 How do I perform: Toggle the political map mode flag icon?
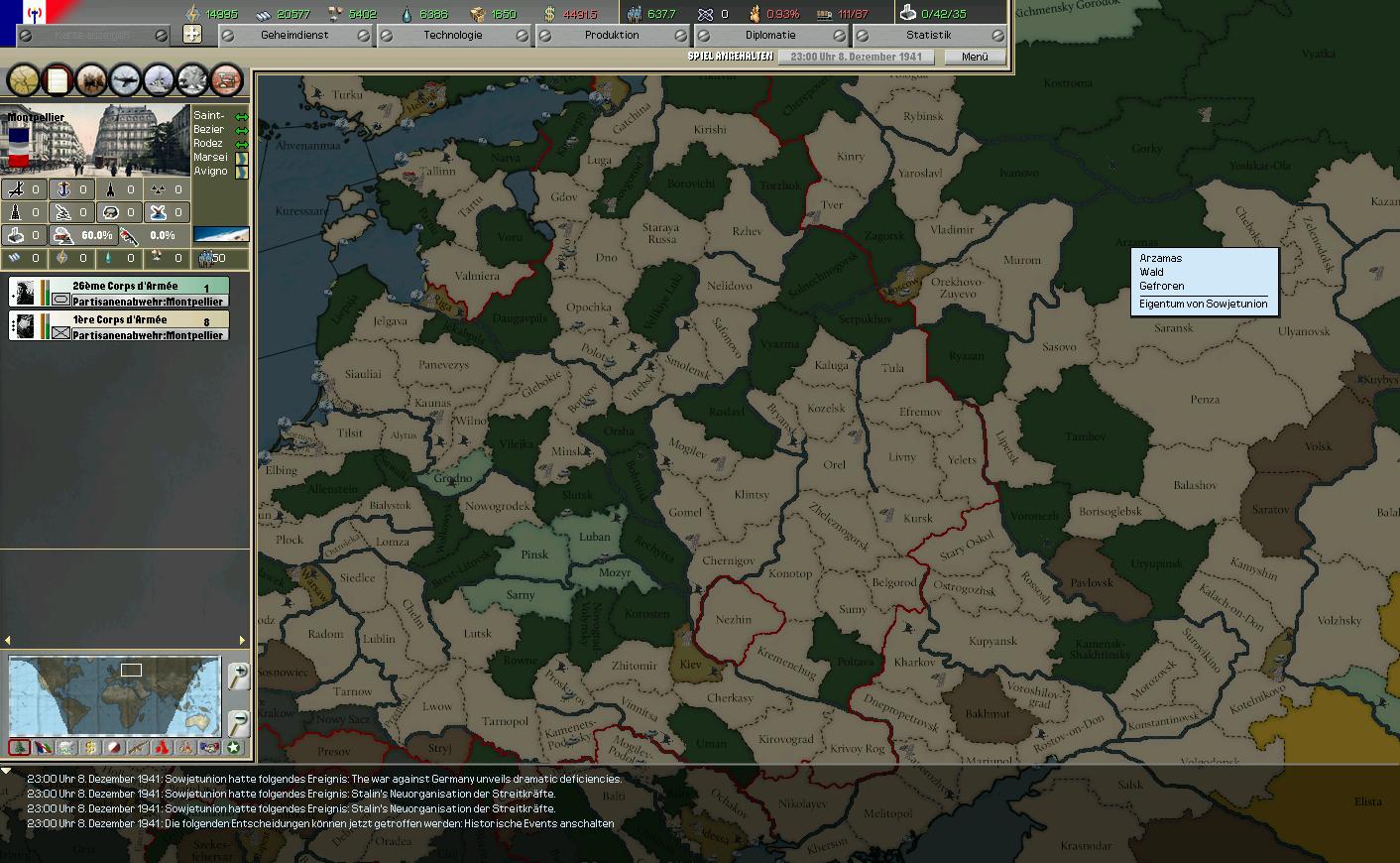(43, 748)
